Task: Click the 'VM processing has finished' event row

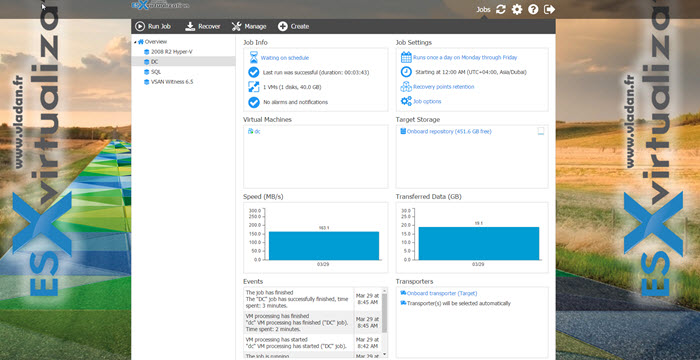Action: coord(312,322)
